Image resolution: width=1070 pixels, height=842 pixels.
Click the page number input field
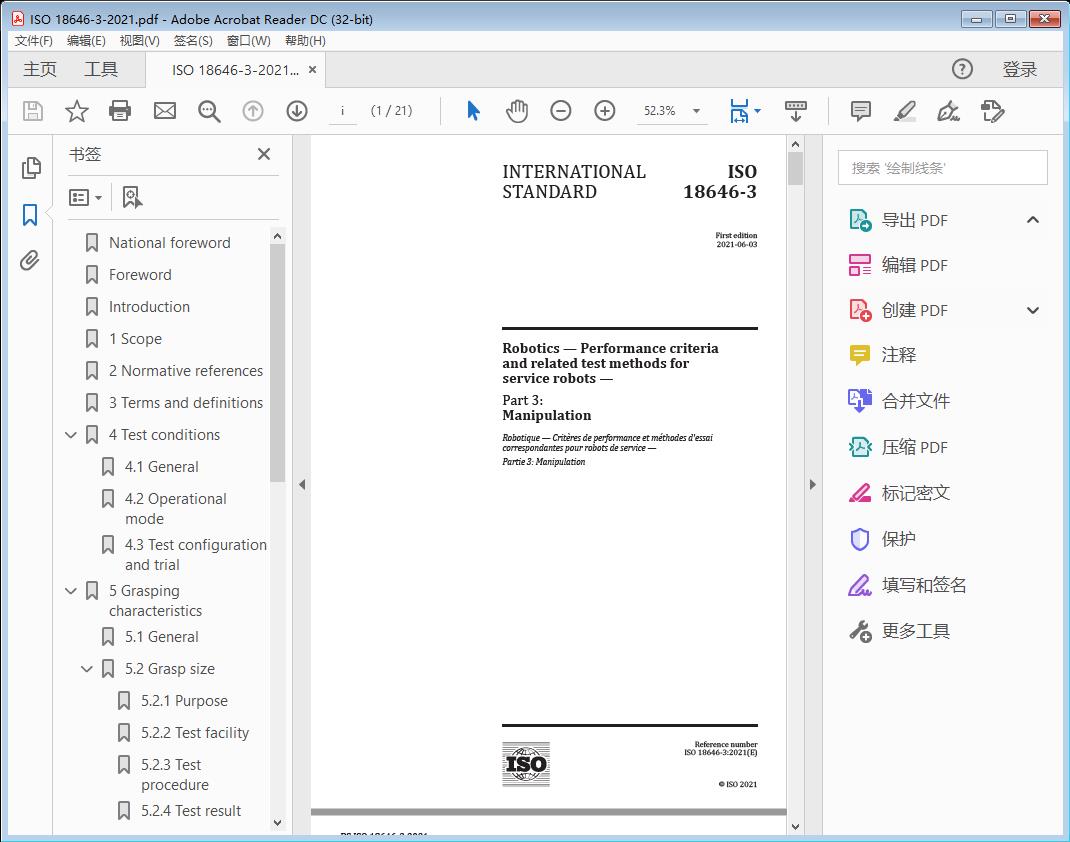coord(343,111)
